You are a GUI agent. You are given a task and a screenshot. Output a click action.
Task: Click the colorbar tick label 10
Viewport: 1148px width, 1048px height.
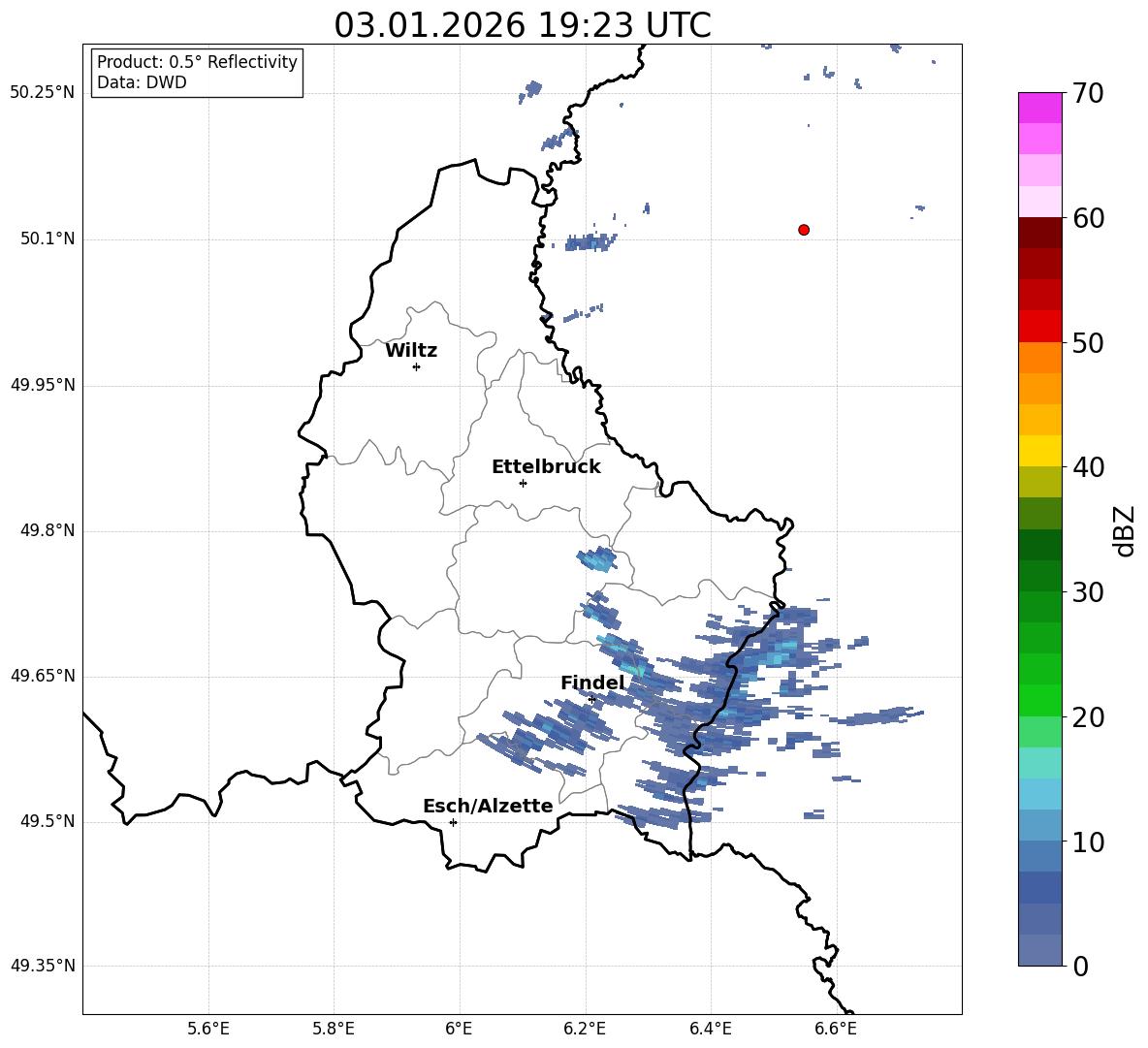point(1088,842)
